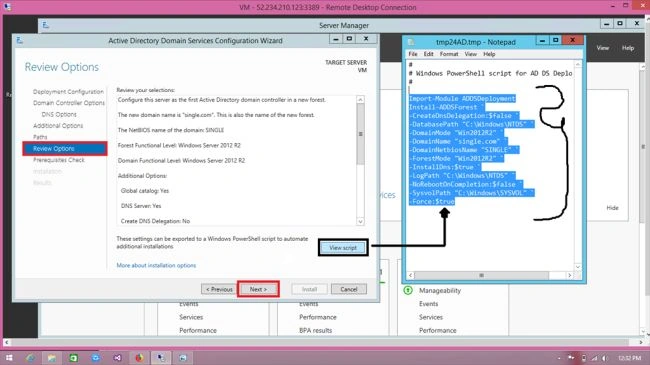
Task: Open Notepad View menu
Action: click(x=471, y=54)
